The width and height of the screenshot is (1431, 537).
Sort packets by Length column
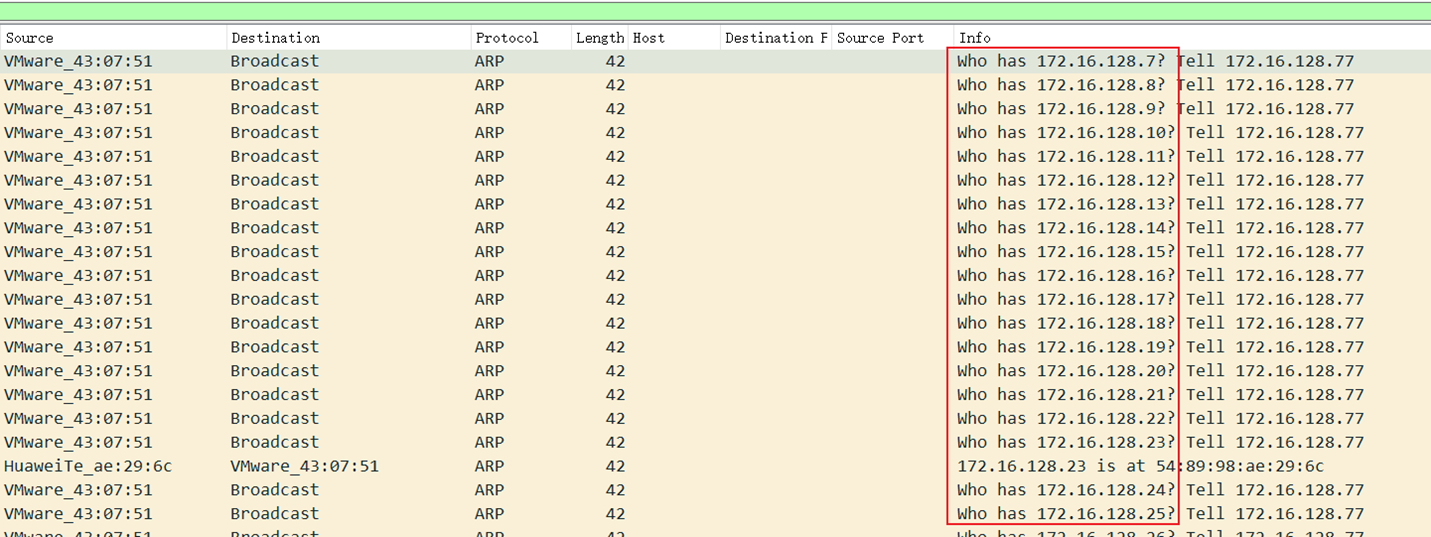pos(599,38)
